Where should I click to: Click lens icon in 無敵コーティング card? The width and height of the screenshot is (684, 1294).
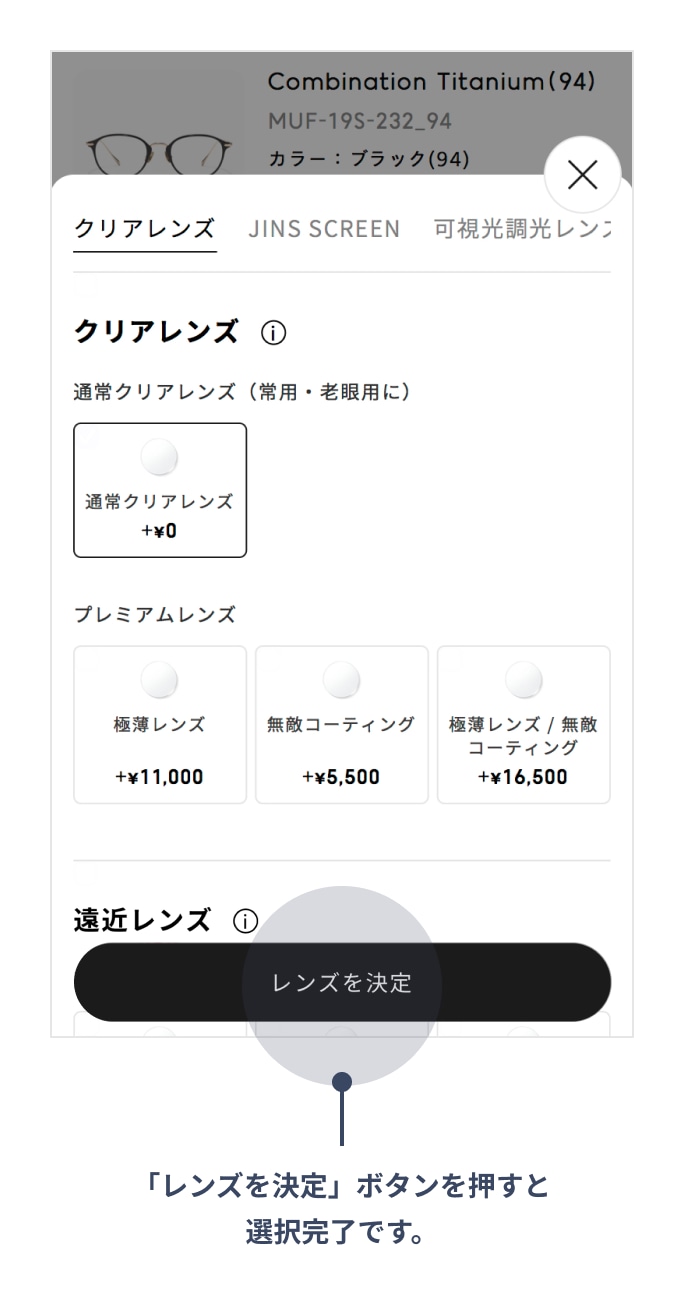tap(341, 681)
